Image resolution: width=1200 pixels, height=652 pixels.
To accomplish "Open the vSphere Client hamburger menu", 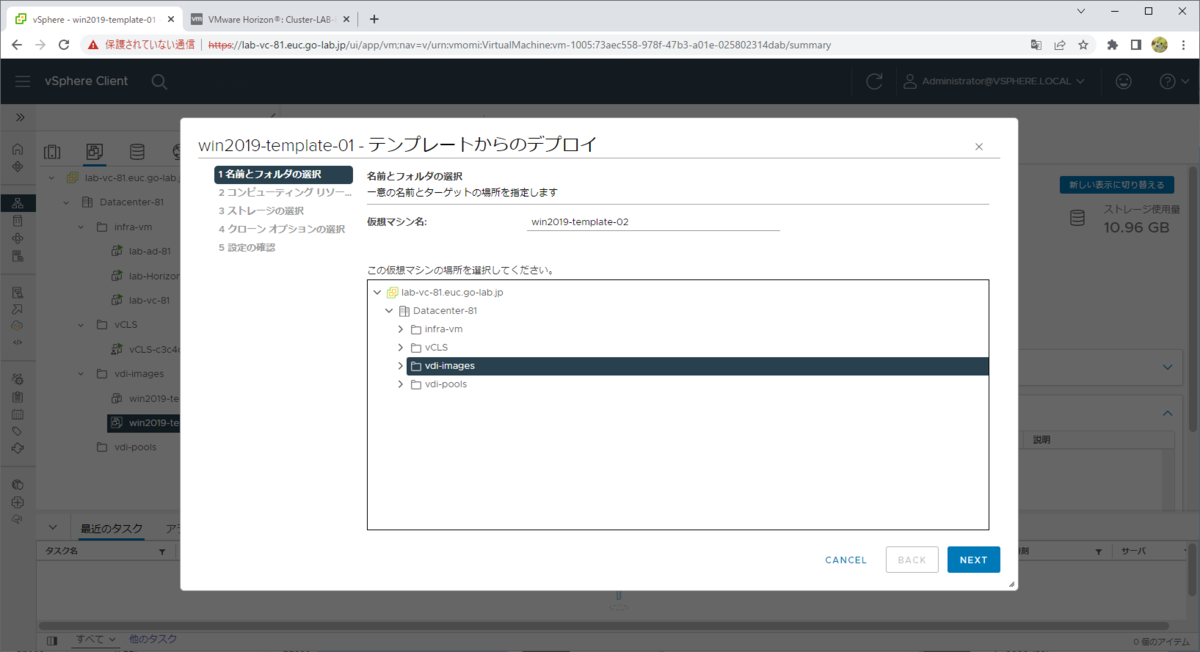I will 23,82.
